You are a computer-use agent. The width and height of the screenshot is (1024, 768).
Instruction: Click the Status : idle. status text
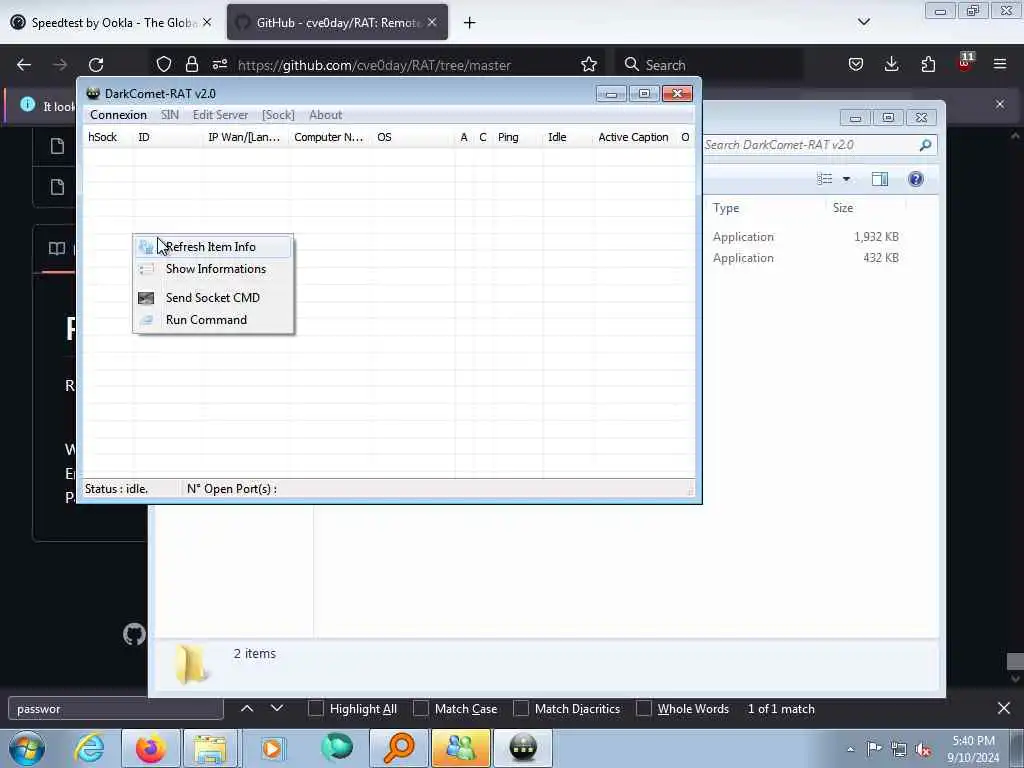pyautogui.click(x=116, y=489)
